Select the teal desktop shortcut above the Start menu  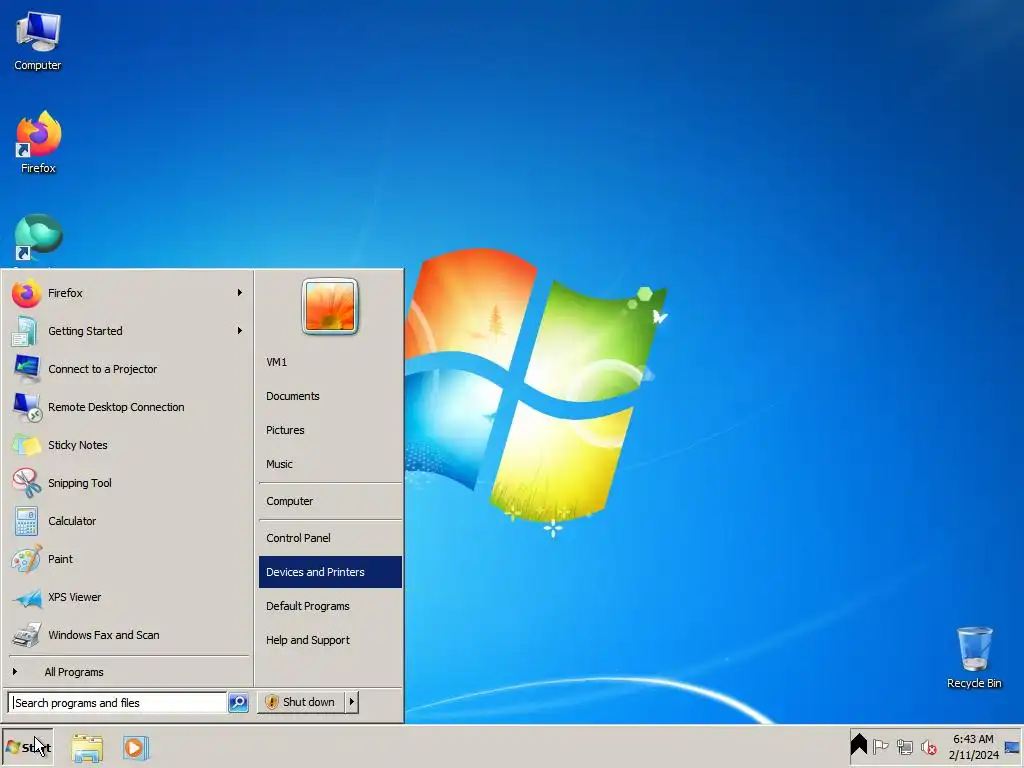[x=38, y=238]
